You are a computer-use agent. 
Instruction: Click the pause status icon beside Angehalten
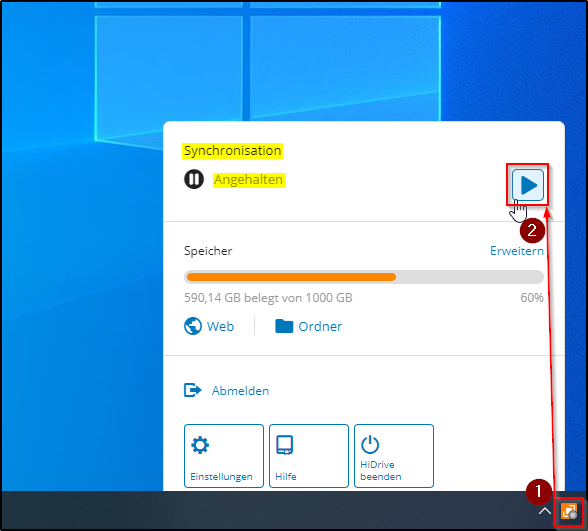click(194, 179)
